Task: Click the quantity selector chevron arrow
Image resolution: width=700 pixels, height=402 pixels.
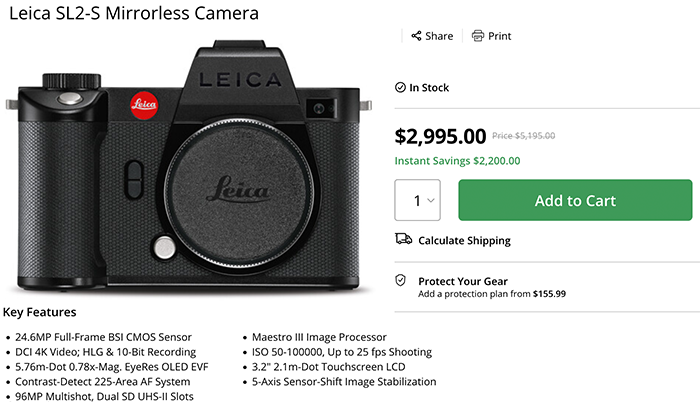Action: pyautogui.click(x=431, y=201)
